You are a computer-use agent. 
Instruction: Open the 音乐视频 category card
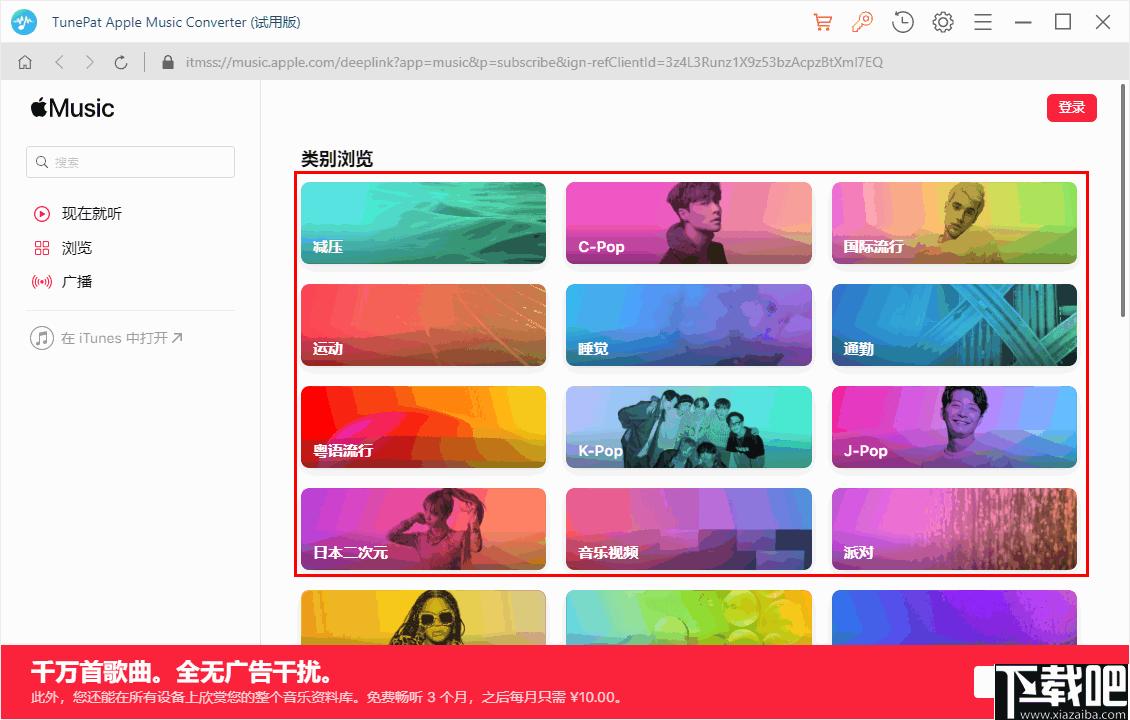click(688, 529)
